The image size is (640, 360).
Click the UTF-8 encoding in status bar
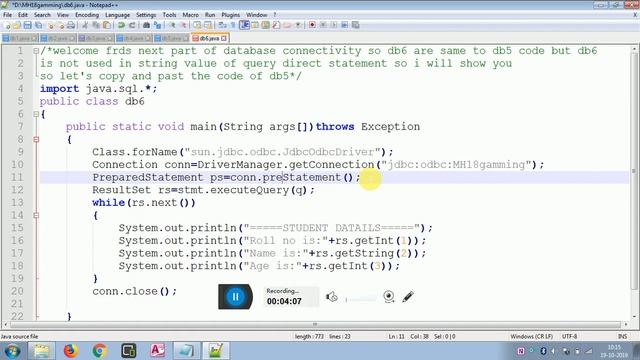tap(569, 336)
